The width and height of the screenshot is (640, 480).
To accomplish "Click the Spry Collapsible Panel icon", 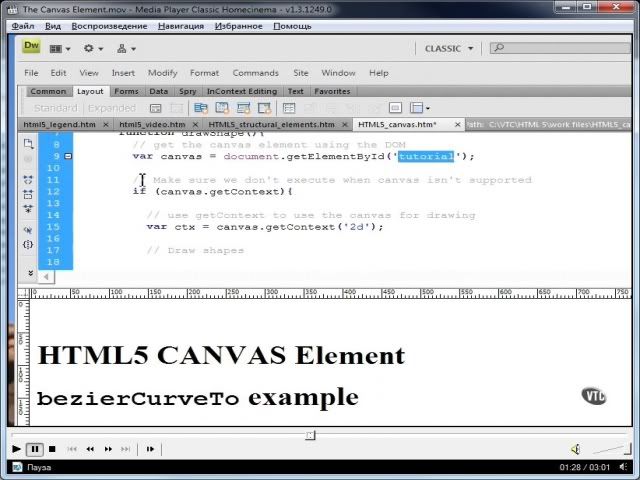I will click(264, 108).
